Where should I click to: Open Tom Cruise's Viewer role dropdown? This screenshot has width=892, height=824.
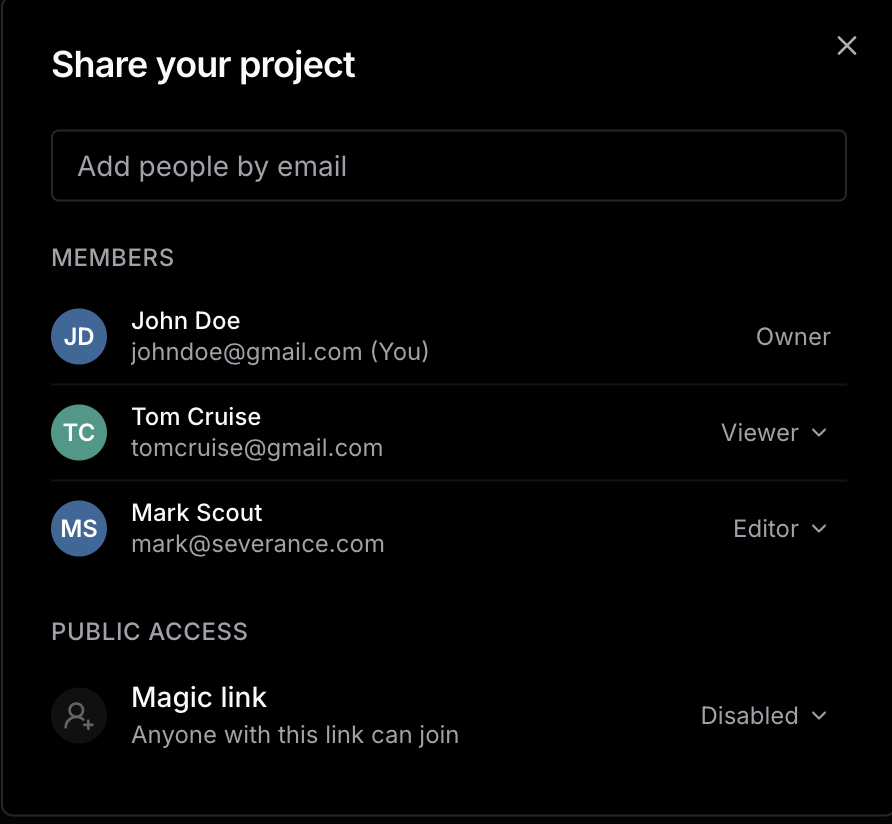pyautogui.click(x=773, y=433)
